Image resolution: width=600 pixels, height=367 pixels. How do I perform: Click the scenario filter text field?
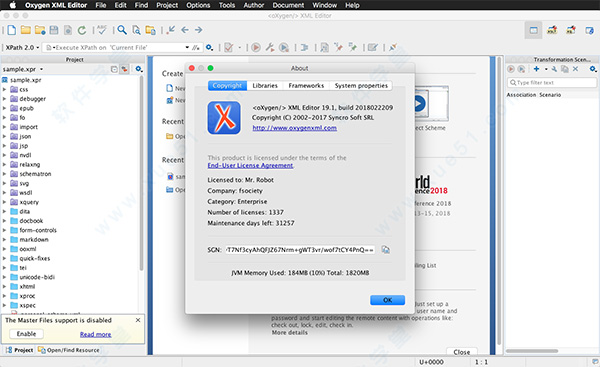(552, 82)
